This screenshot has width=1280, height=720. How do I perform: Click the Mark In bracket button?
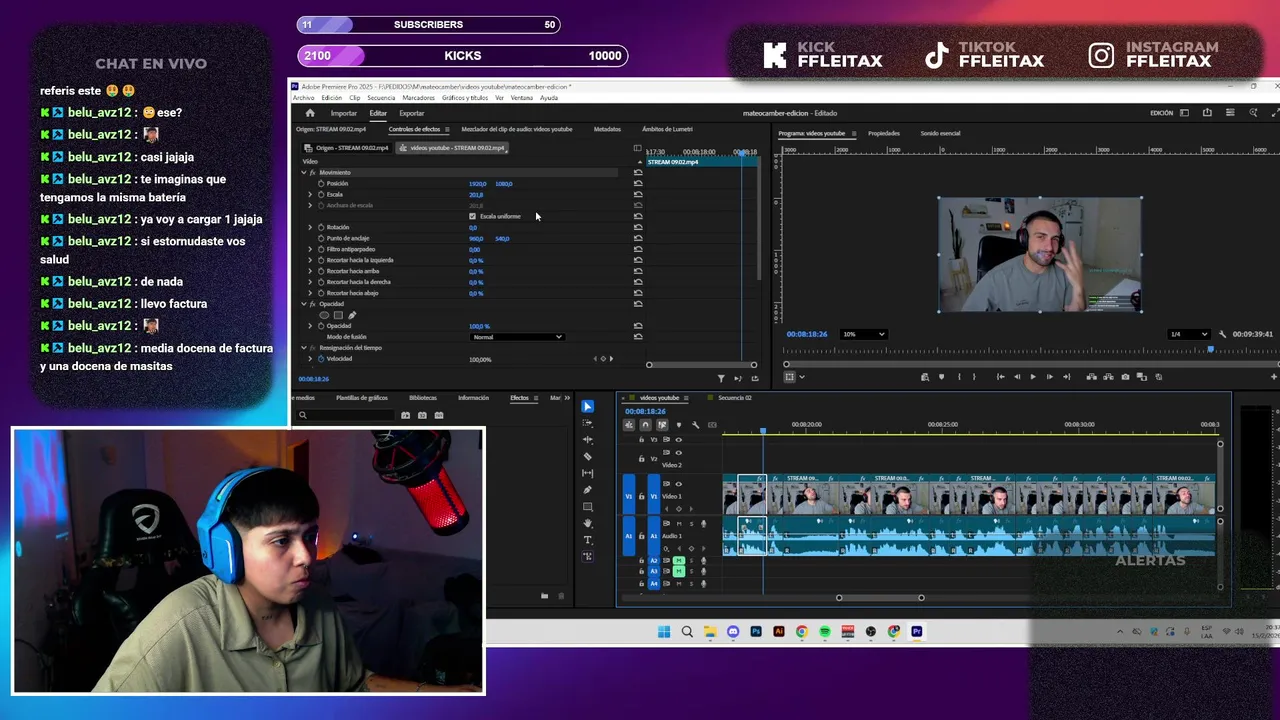coord(959,377)
